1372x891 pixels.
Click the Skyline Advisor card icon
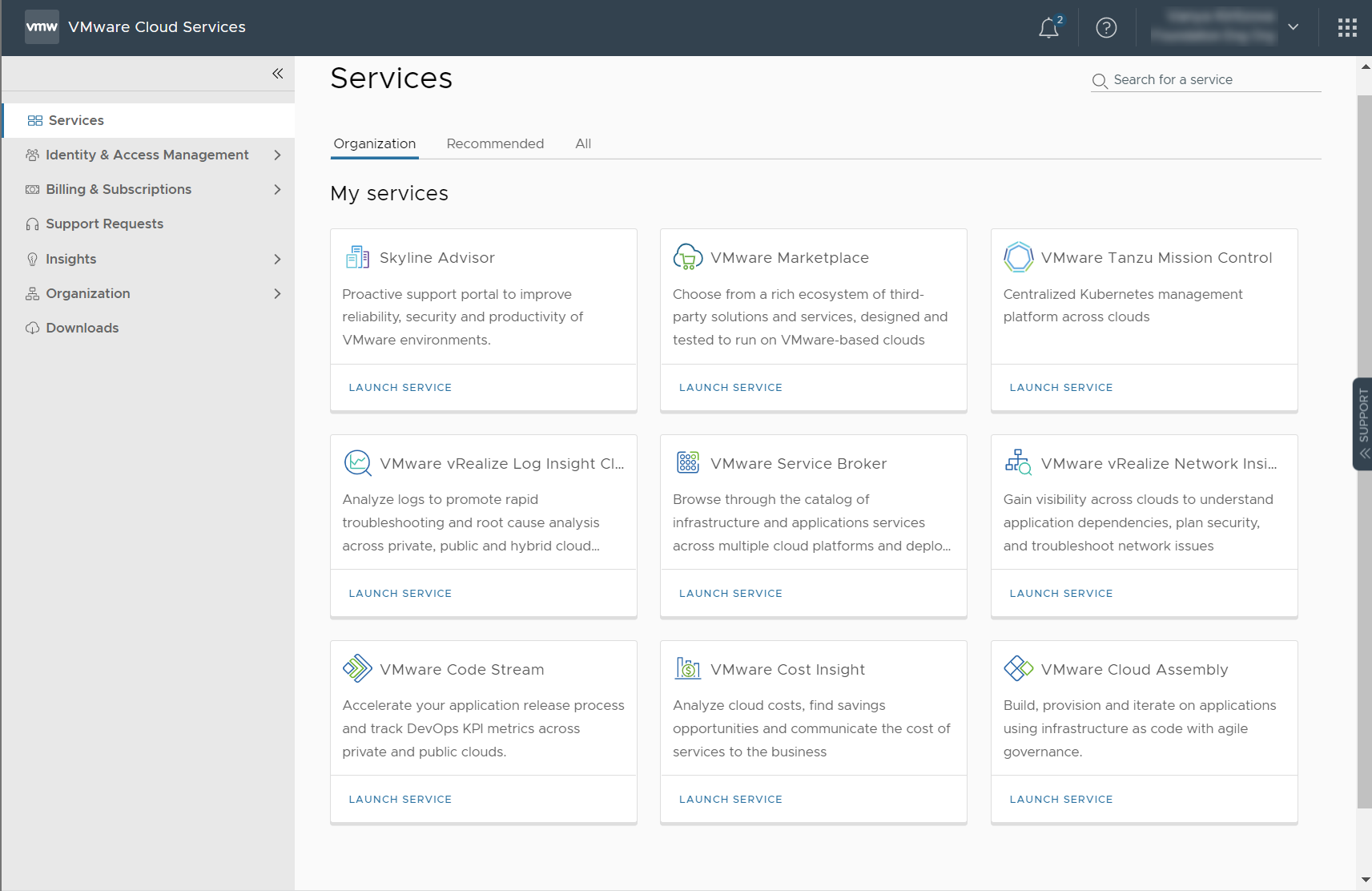click(x=357, y=257)
